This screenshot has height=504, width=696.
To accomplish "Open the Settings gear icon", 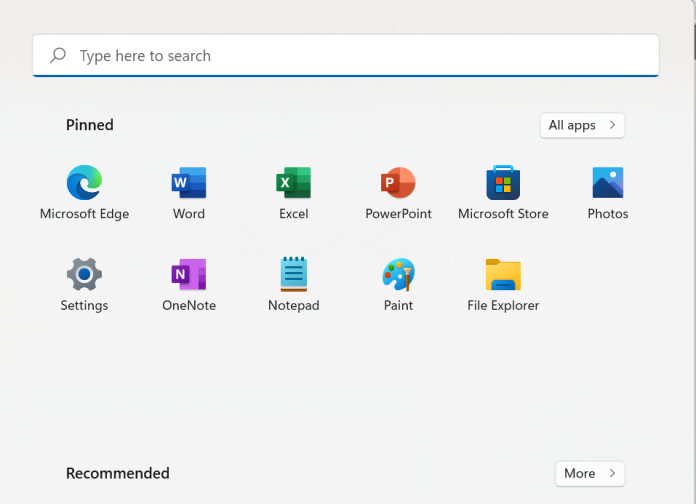I will (84, 274).
